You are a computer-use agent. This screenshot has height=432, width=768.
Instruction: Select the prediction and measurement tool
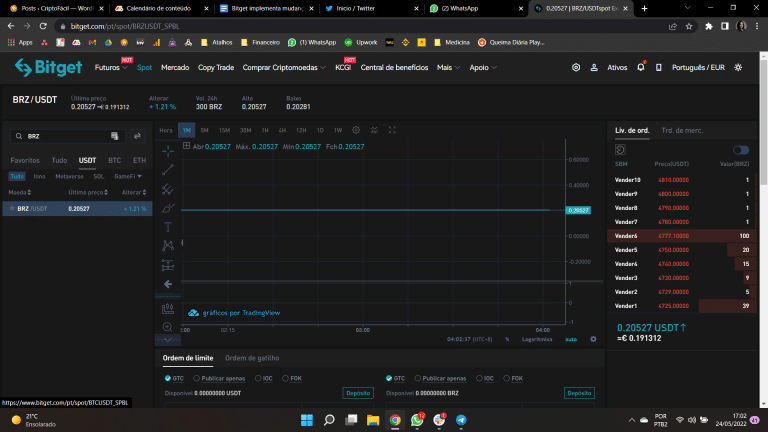click(168, 265)
